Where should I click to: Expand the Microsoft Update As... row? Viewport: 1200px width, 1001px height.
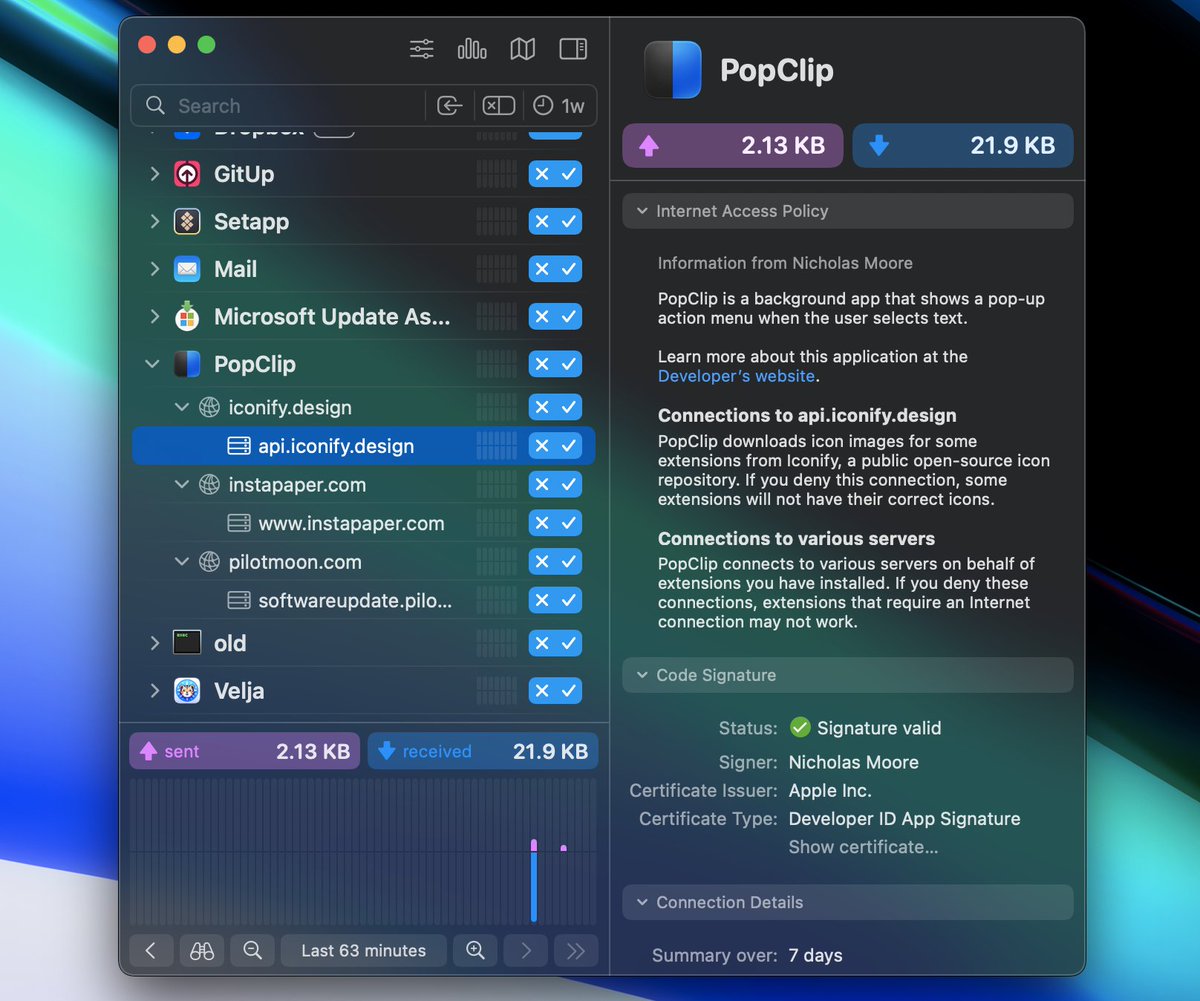pos(154,316)
